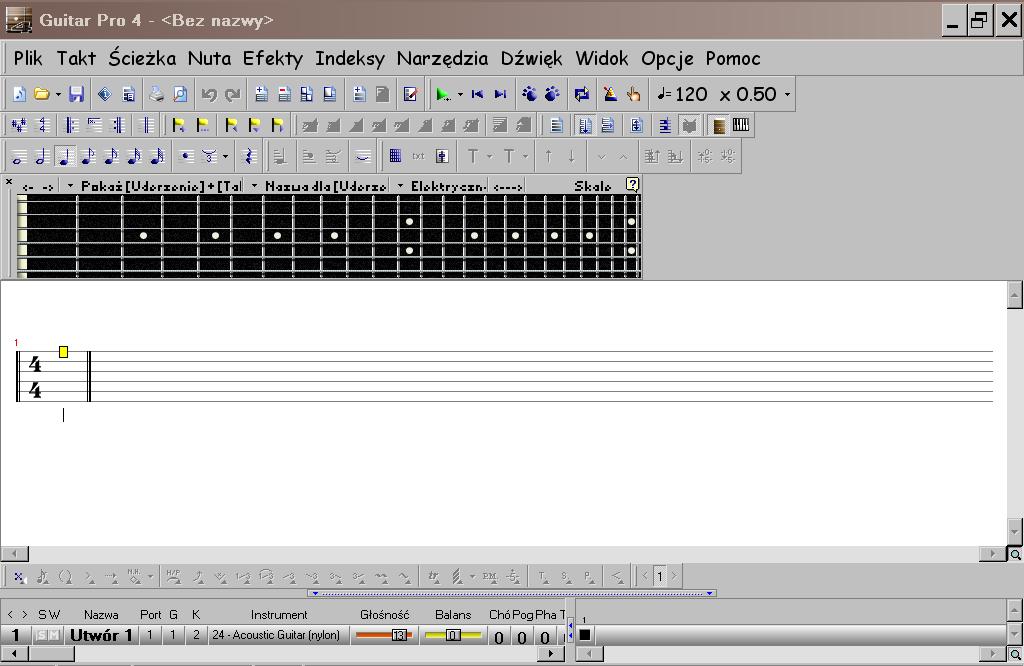Open the score information icon

tap(104, 95)
